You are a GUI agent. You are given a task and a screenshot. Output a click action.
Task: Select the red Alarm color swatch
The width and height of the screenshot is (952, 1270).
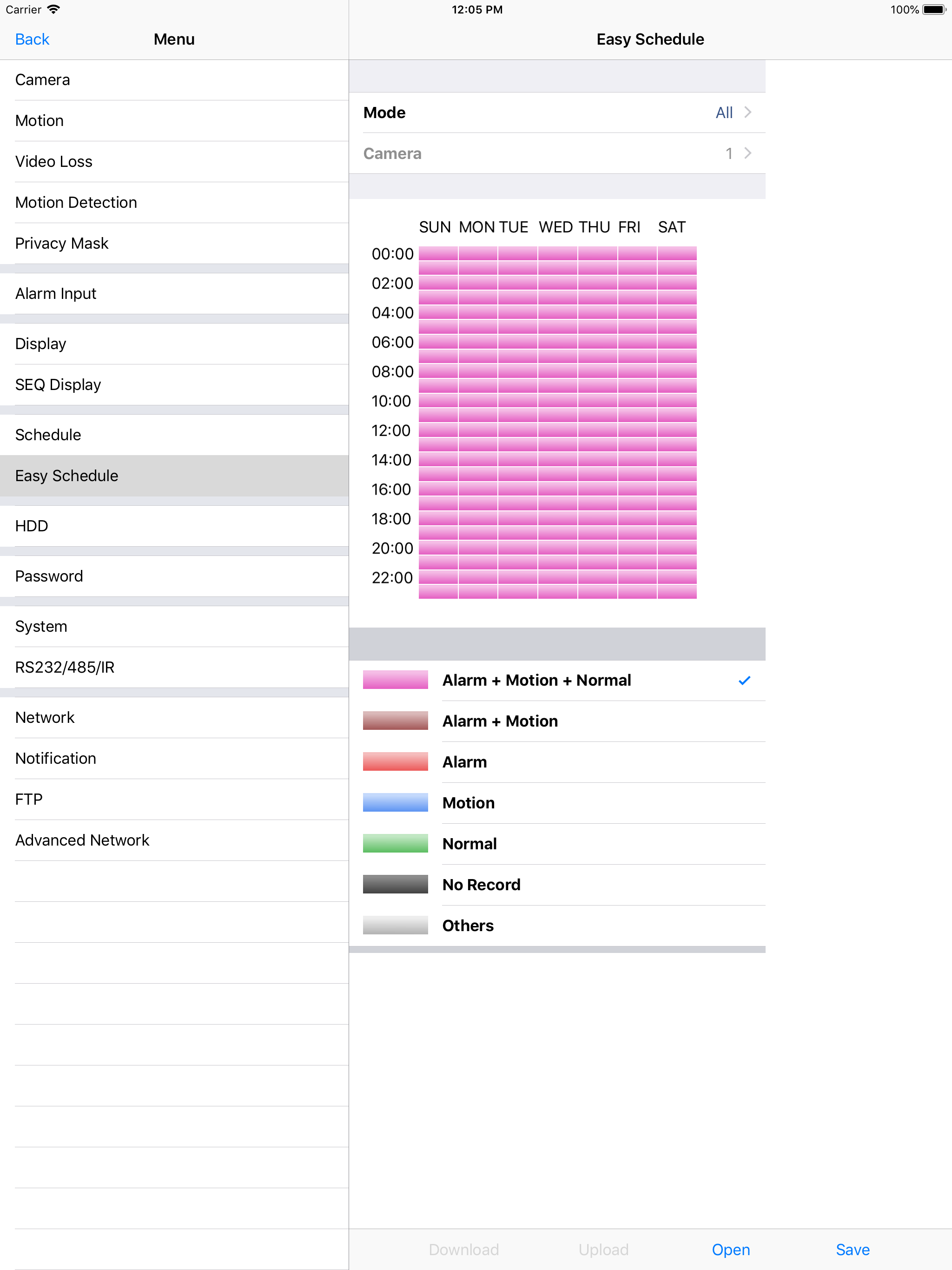point(395,761)
